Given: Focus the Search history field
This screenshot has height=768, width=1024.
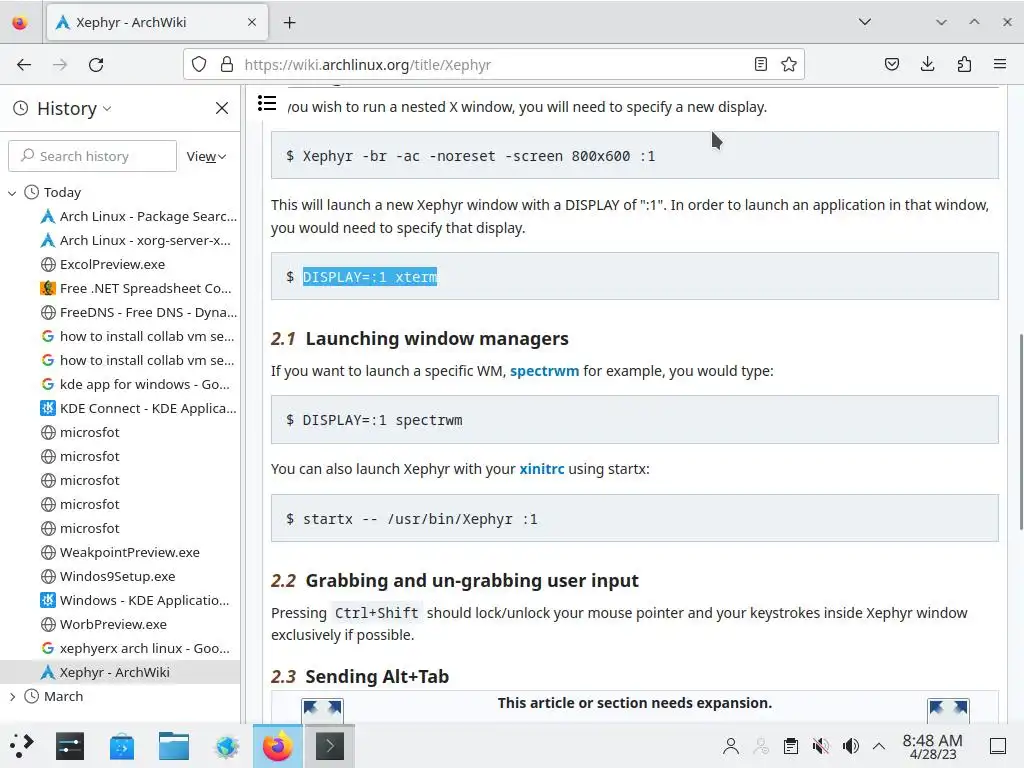Looking at the screenshot, I should pyautogui.click(x=93, y=156).
